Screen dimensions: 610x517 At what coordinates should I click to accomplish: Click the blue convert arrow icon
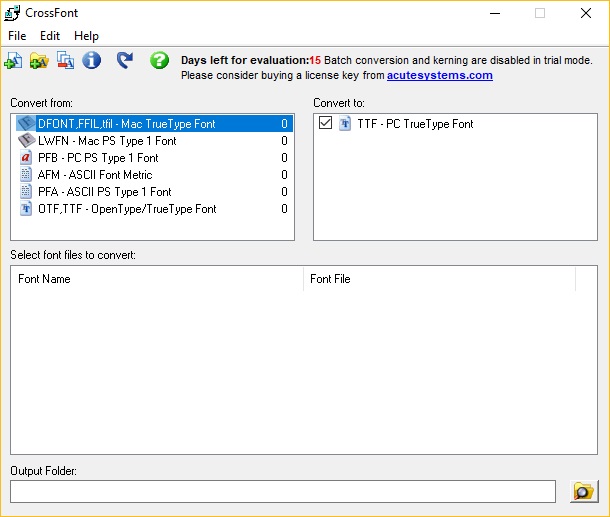[x=125, y=61]
